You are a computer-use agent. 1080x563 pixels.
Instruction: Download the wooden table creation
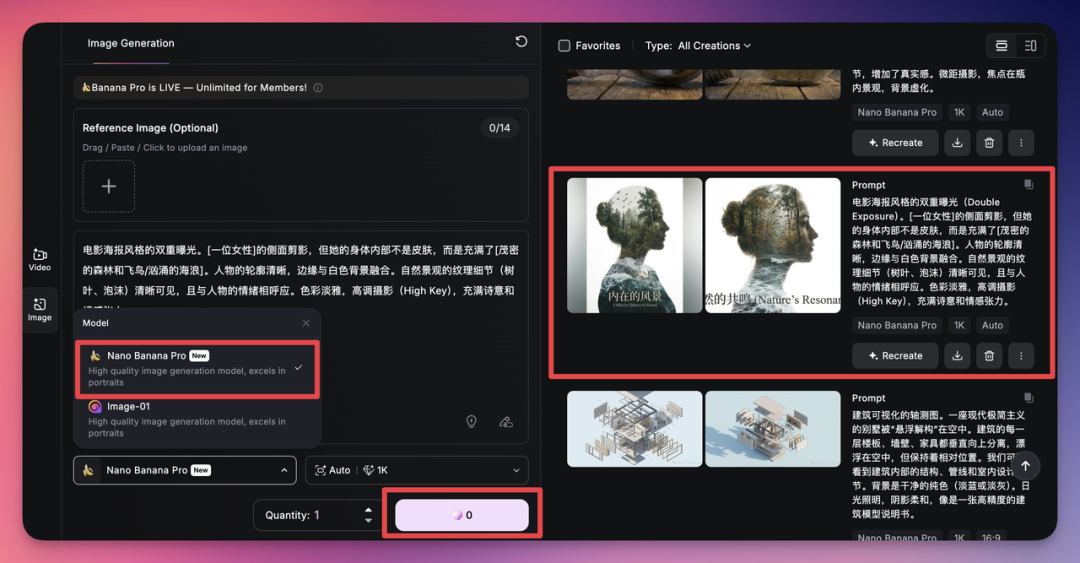tap(957, 143)
